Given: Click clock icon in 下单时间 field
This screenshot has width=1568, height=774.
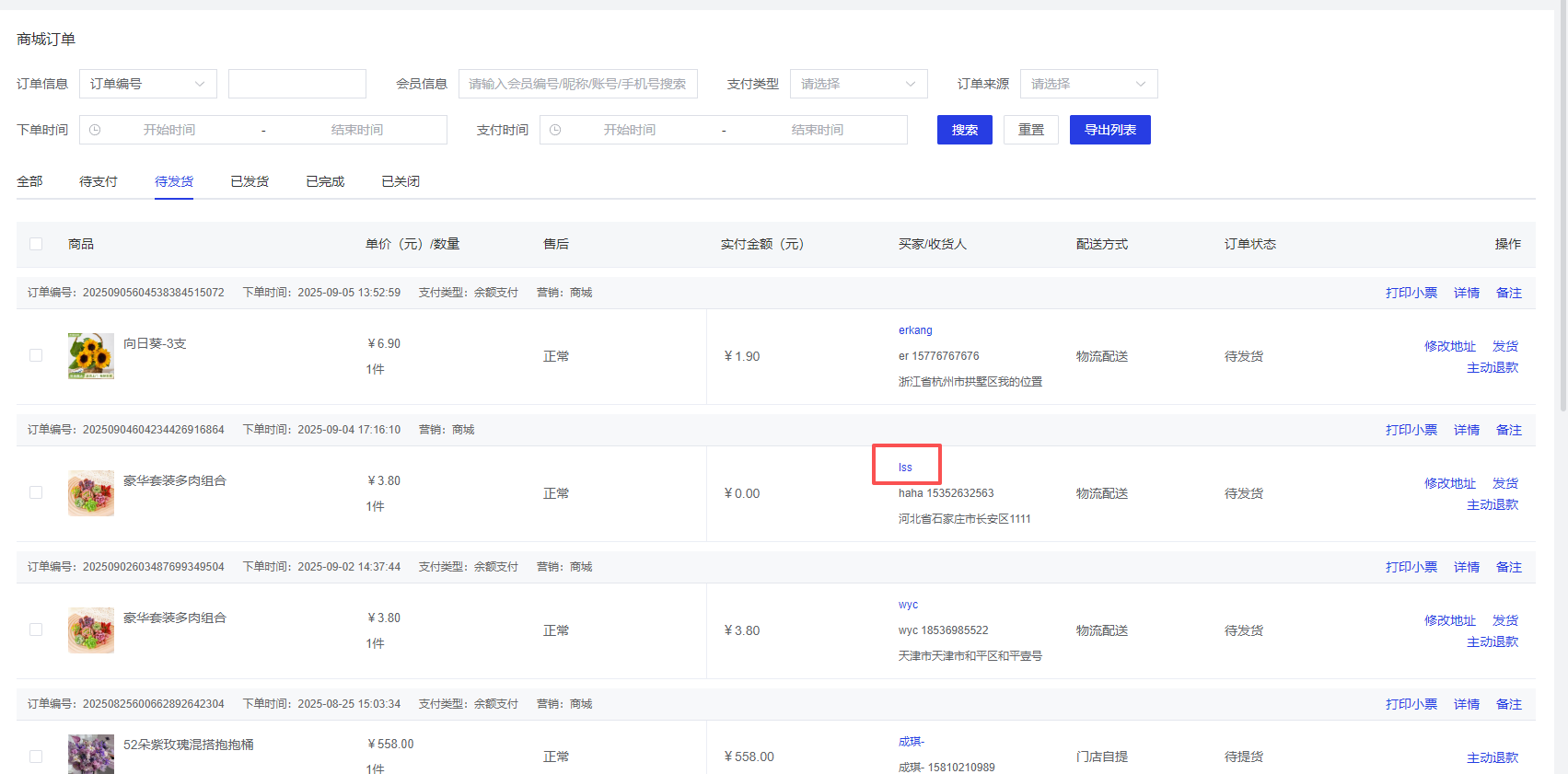Looking at the screenshot, I should click(95, 130).
